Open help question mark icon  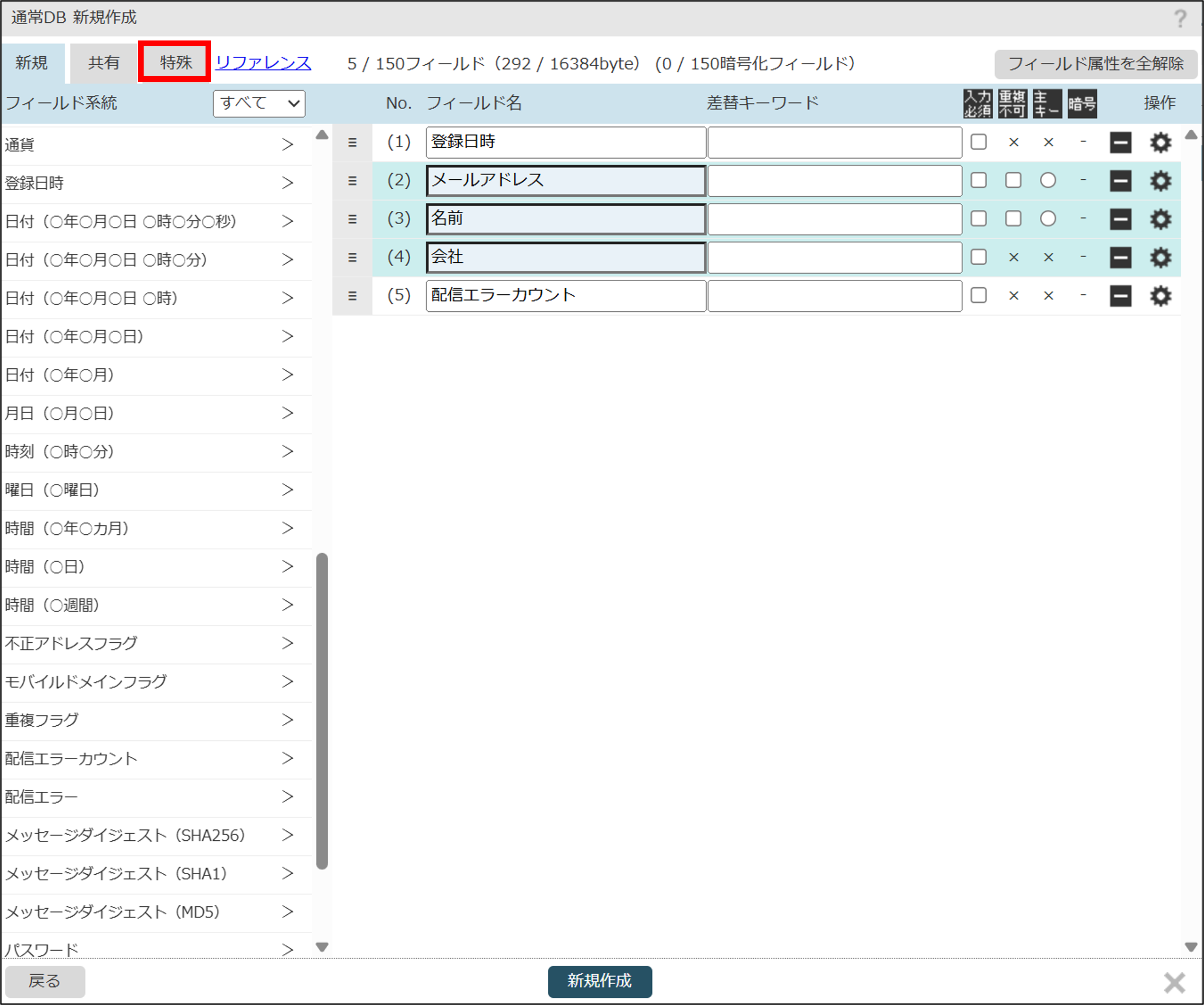1179,18
